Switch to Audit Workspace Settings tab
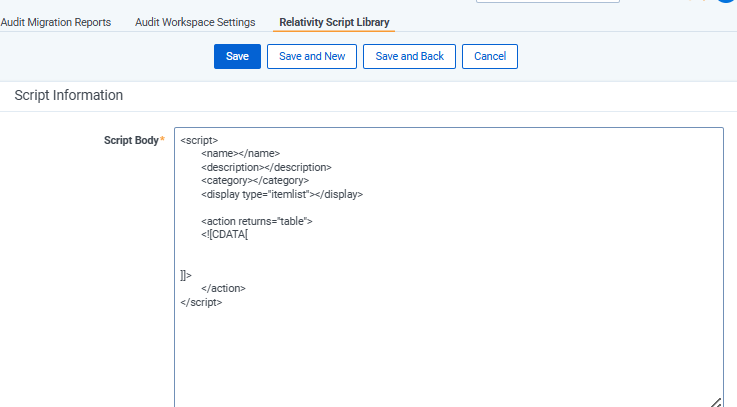Screen dimensions: 737x407 pyautogui.click(x=195, y=22)
